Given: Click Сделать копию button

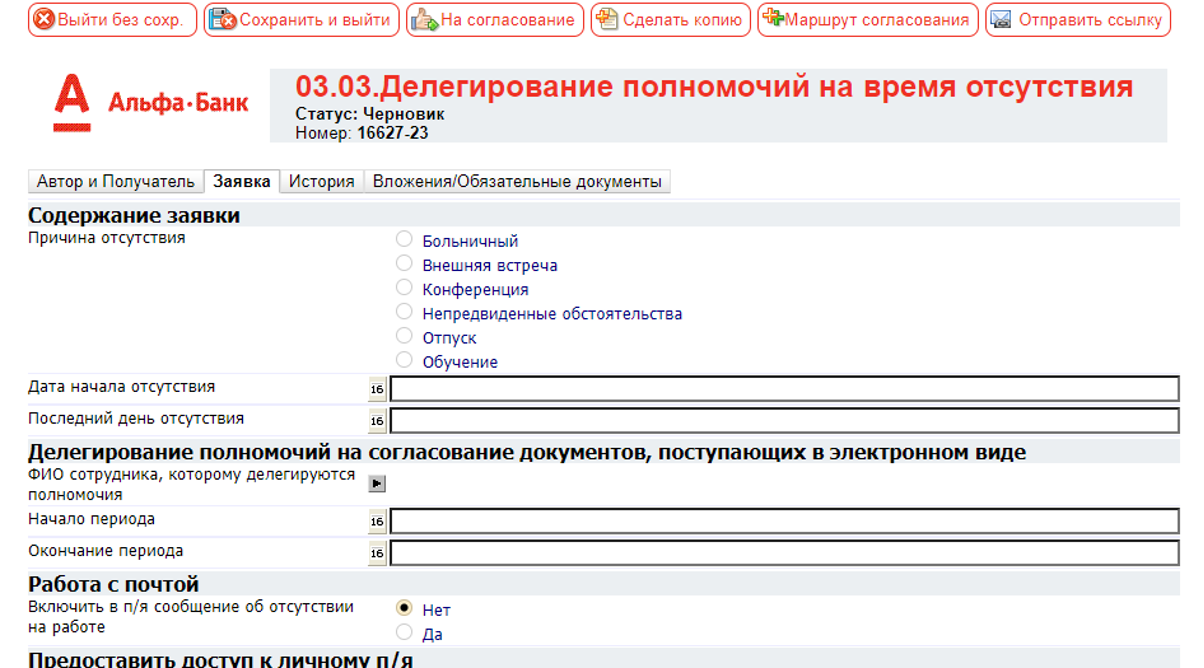Looking at the screenshot, I should click(670, 20).
